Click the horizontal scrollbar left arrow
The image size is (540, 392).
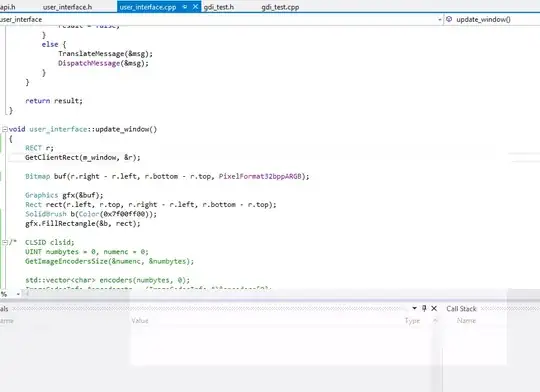click(26, 294)
